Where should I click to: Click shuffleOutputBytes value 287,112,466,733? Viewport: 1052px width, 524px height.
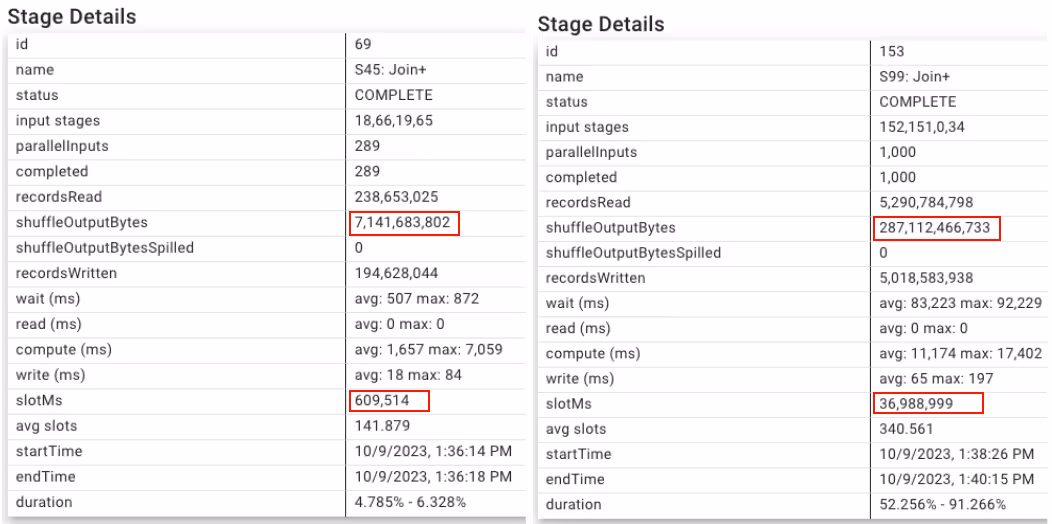935,228
